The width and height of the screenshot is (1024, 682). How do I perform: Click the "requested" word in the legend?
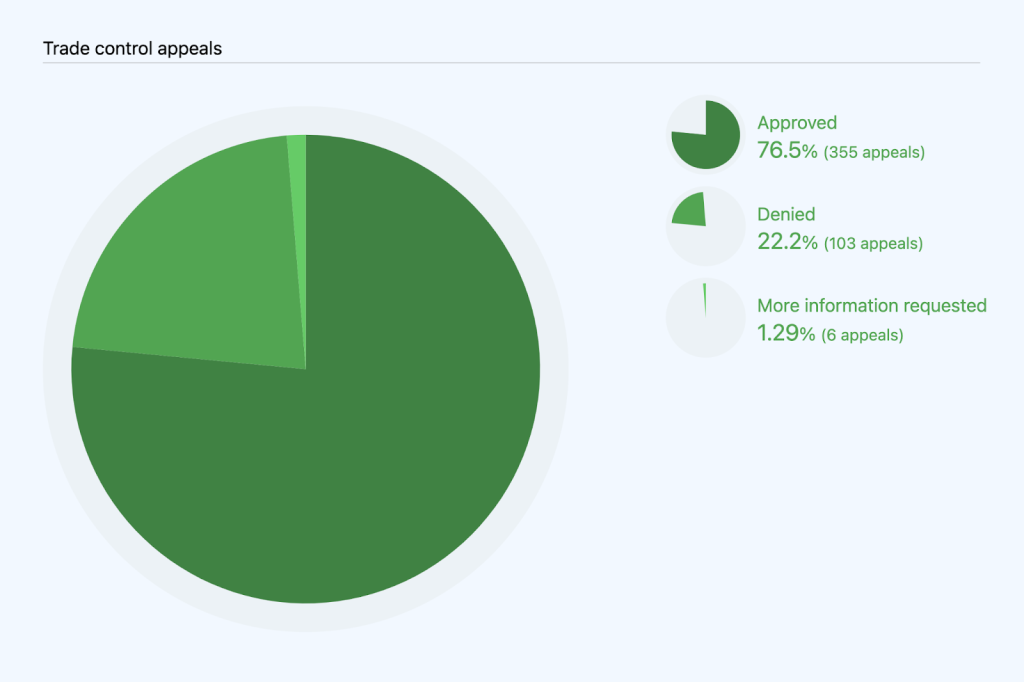point(944,305)
